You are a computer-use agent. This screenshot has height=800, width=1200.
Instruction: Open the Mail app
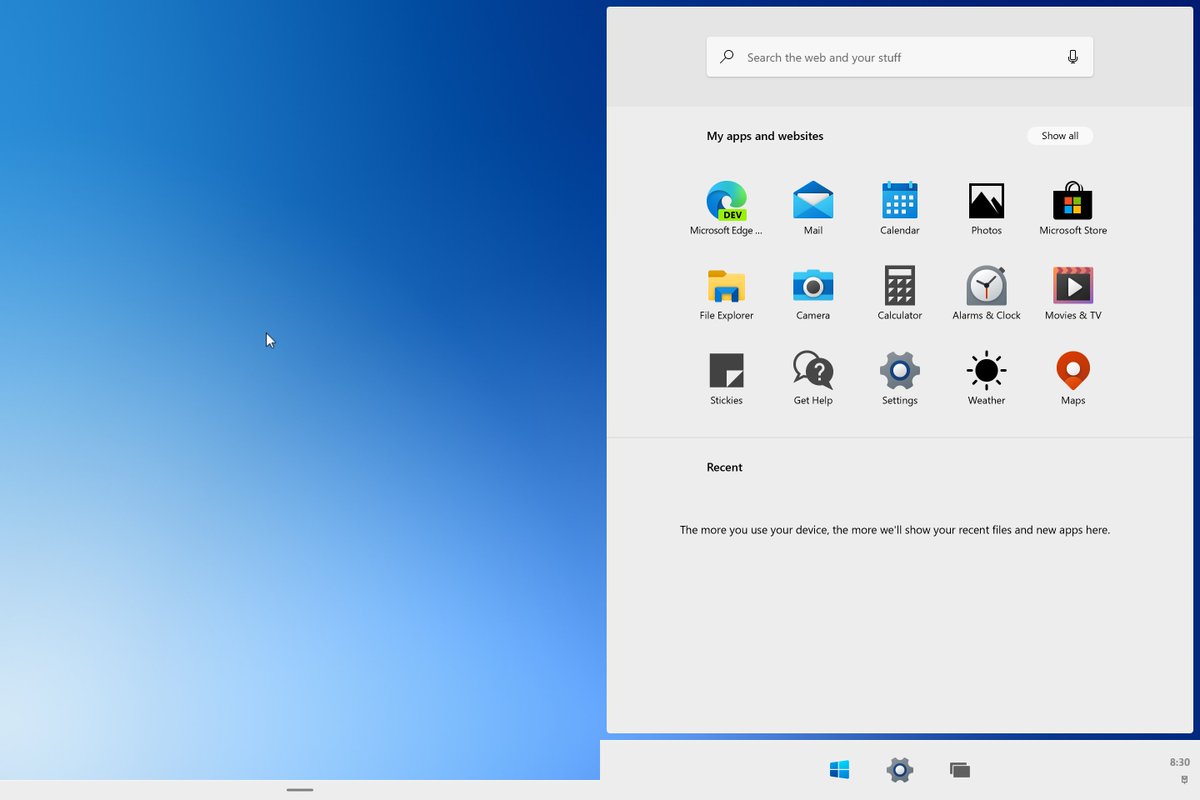pos(812,200)
